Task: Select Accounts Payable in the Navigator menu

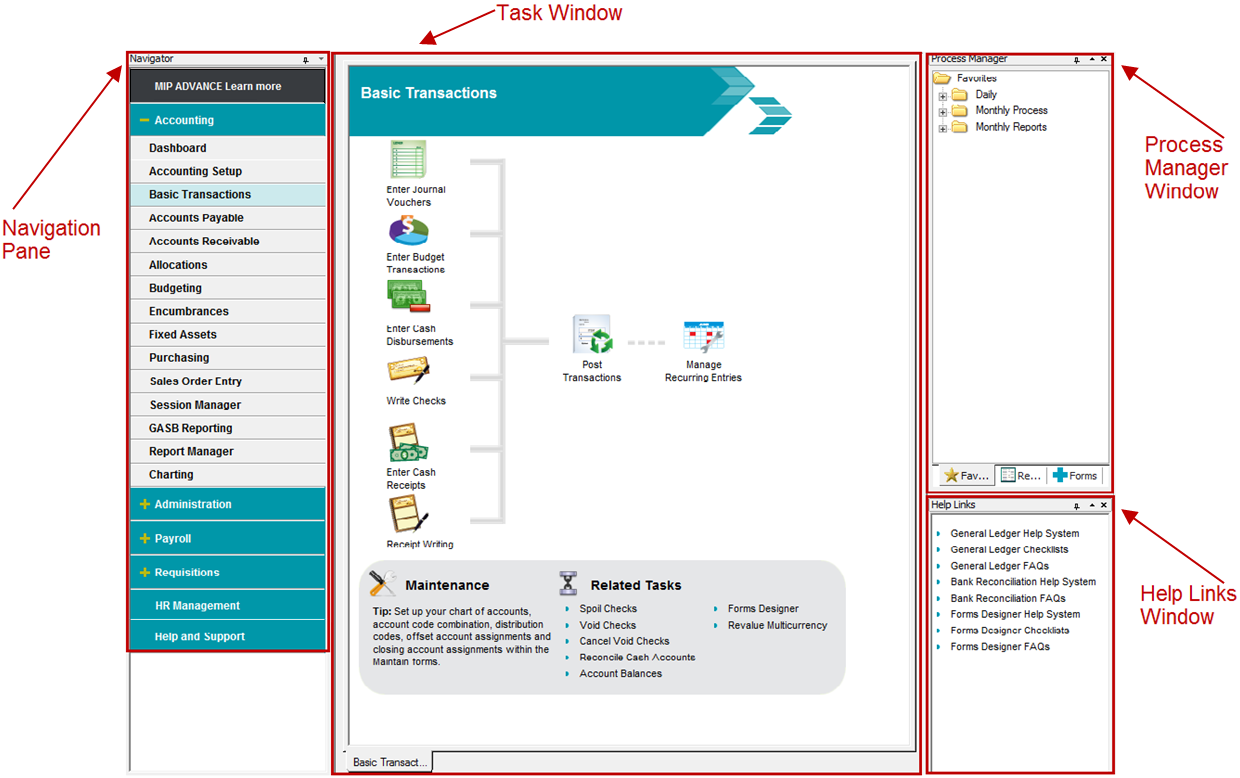Action: pos(196,218)
